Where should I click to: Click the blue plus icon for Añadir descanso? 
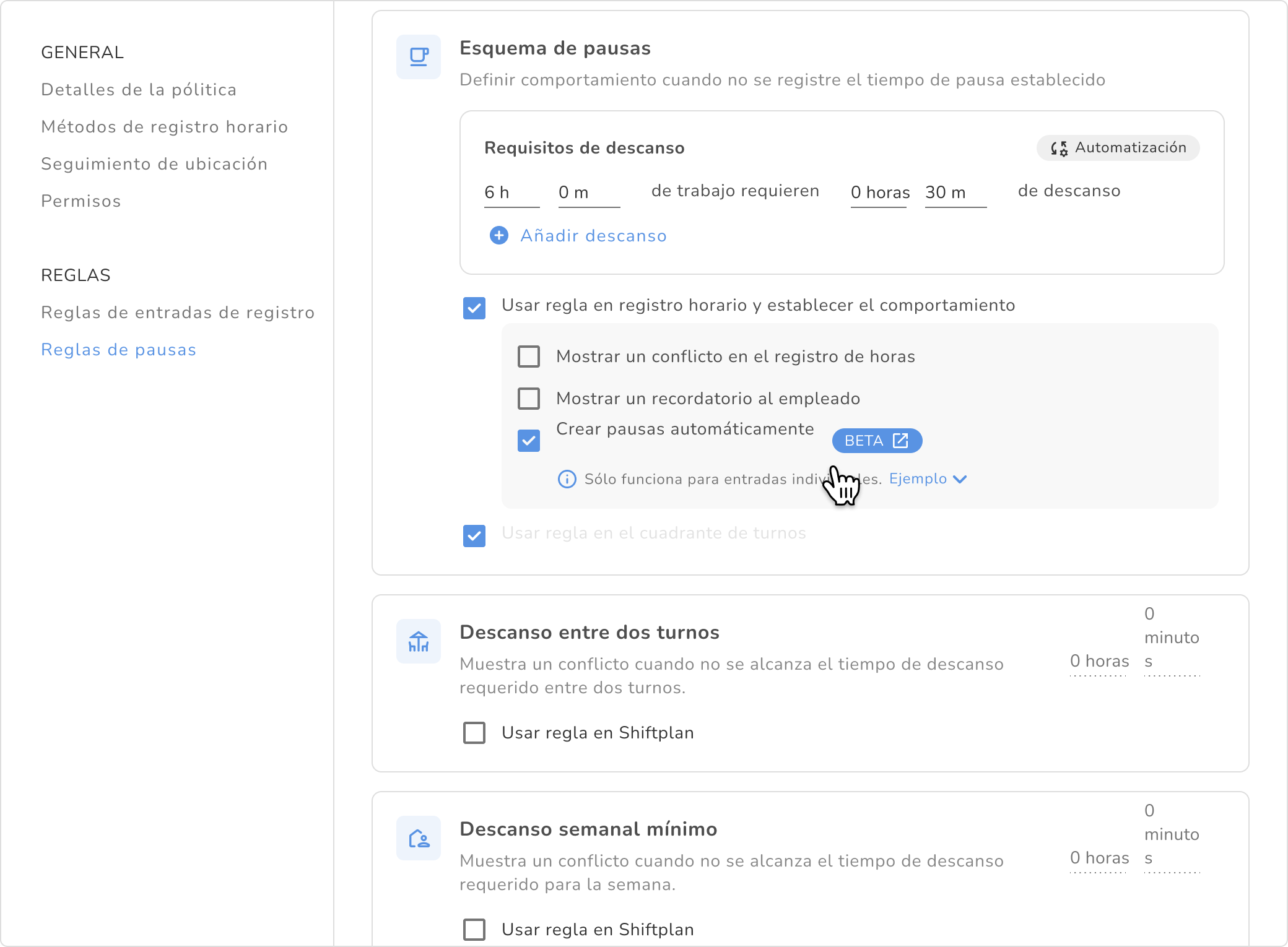tap(498, 236)
